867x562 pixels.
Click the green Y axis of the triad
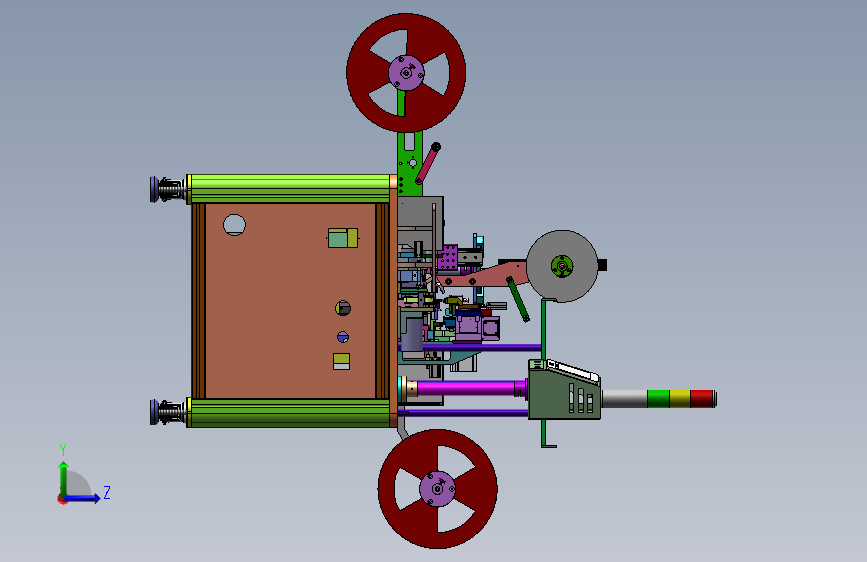pyautogui.click(x=64, y=478)
